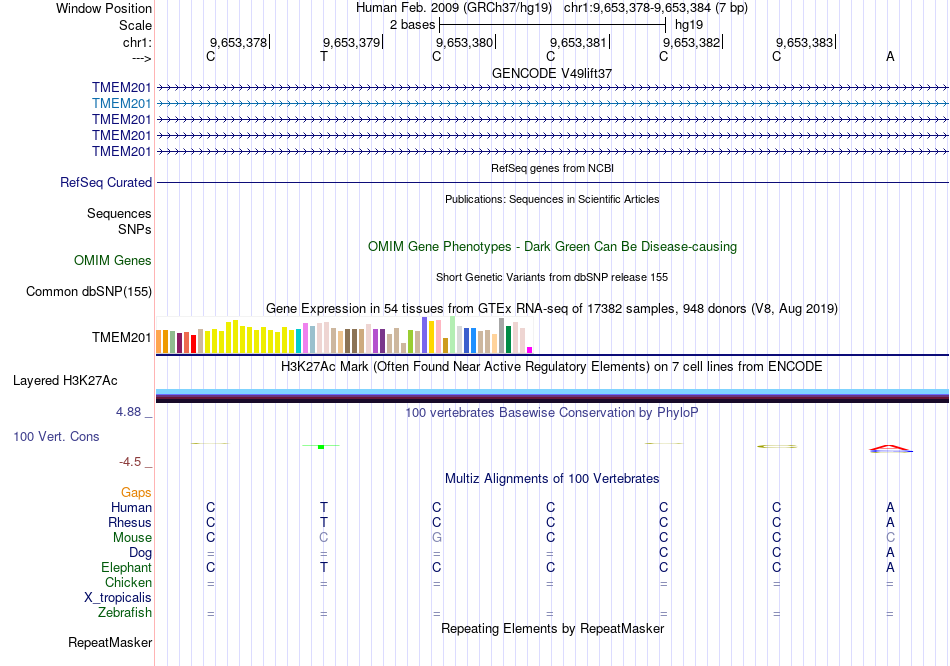Screen dimensions: 950x666
Task: Open Multiz Alignments of 100 Vertebrates title
Action: pyautogui.click(x=552, y=479)
